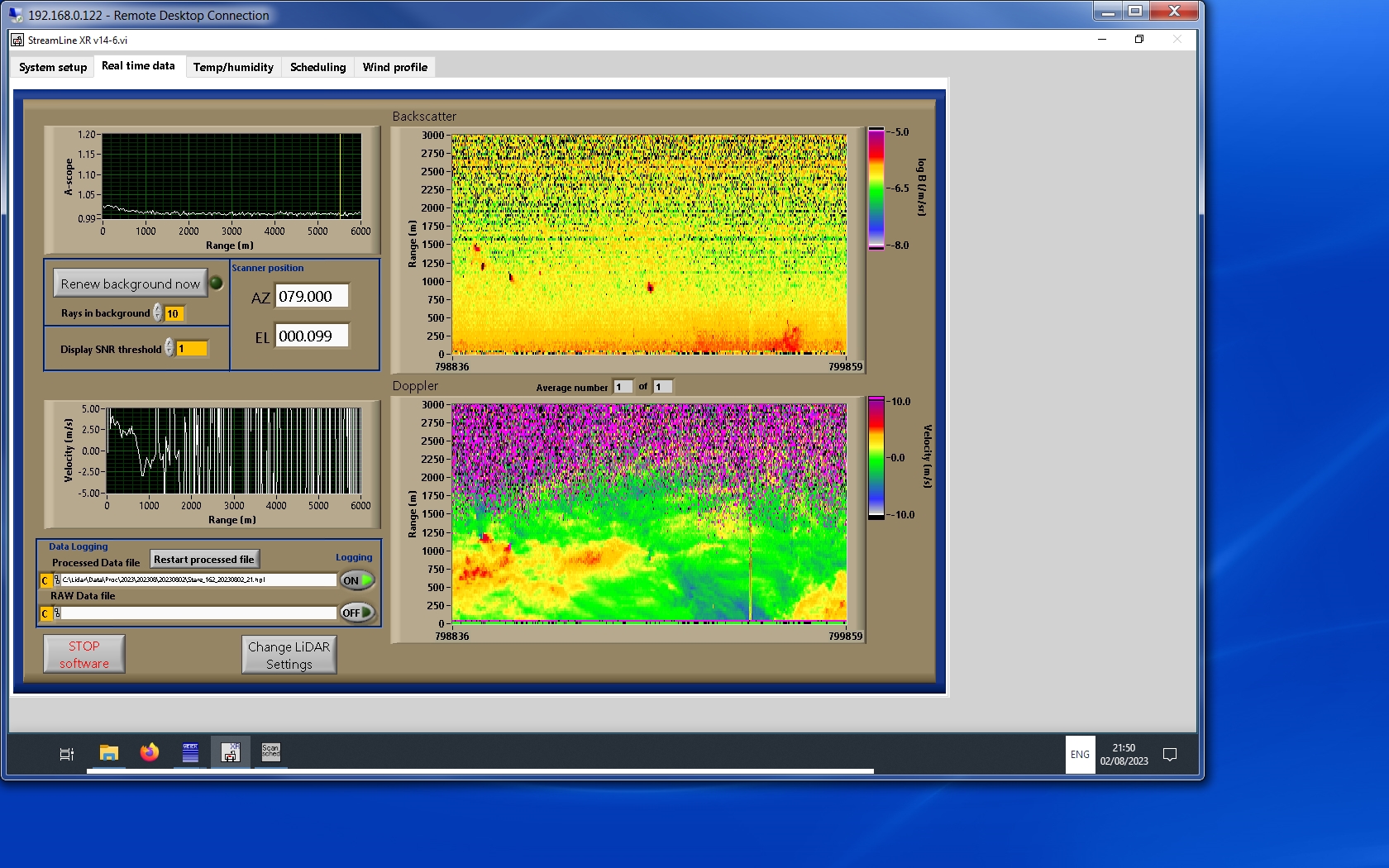The width and height of the screenshot is (1389, 868).
Task: Open the ENG language selector
Action: tap(1080, 754)
